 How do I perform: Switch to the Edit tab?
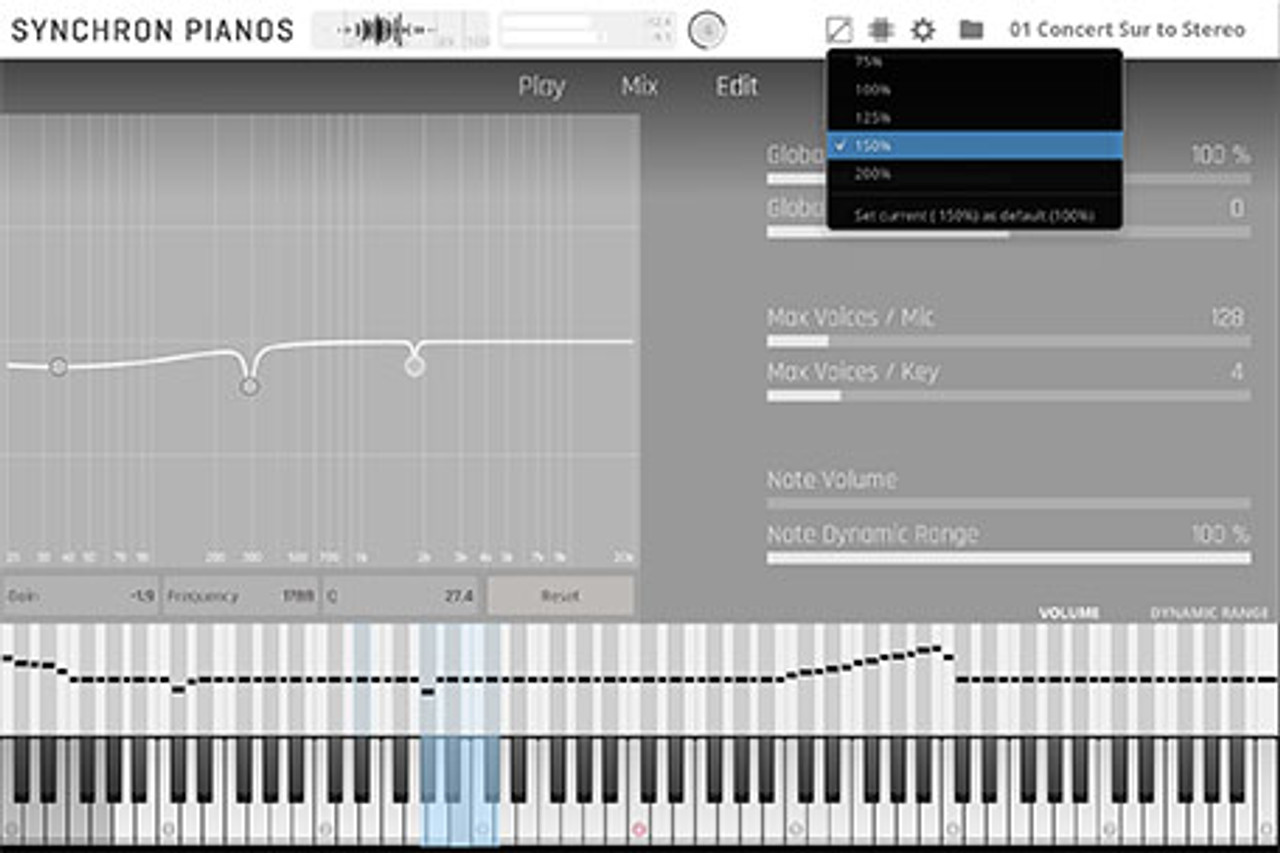pos(737,86)
